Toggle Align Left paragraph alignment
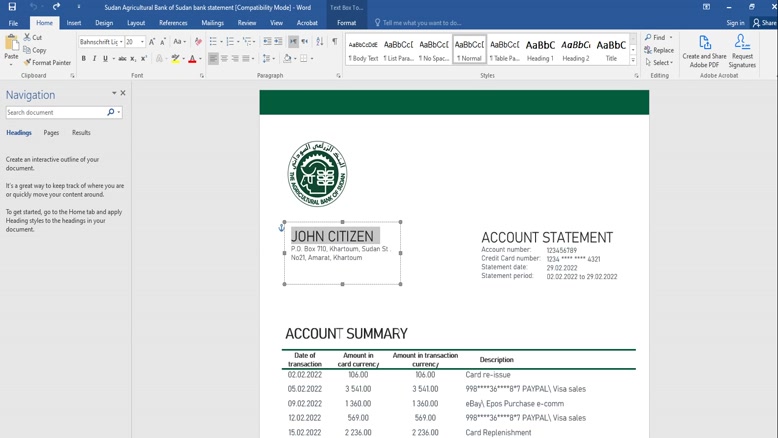 click(x=213, y=59)
